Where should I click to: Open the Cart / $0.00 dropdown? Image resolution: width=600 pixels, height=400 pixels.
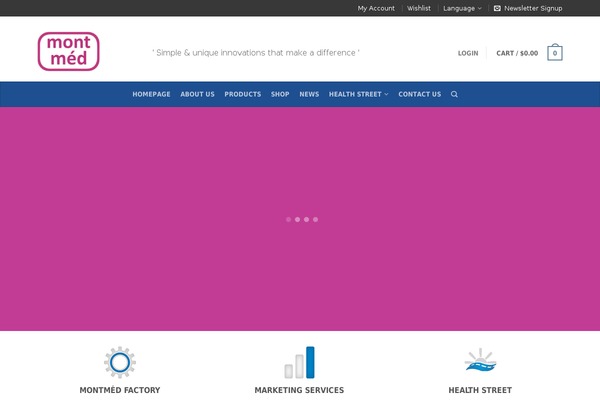click(517, 53)
